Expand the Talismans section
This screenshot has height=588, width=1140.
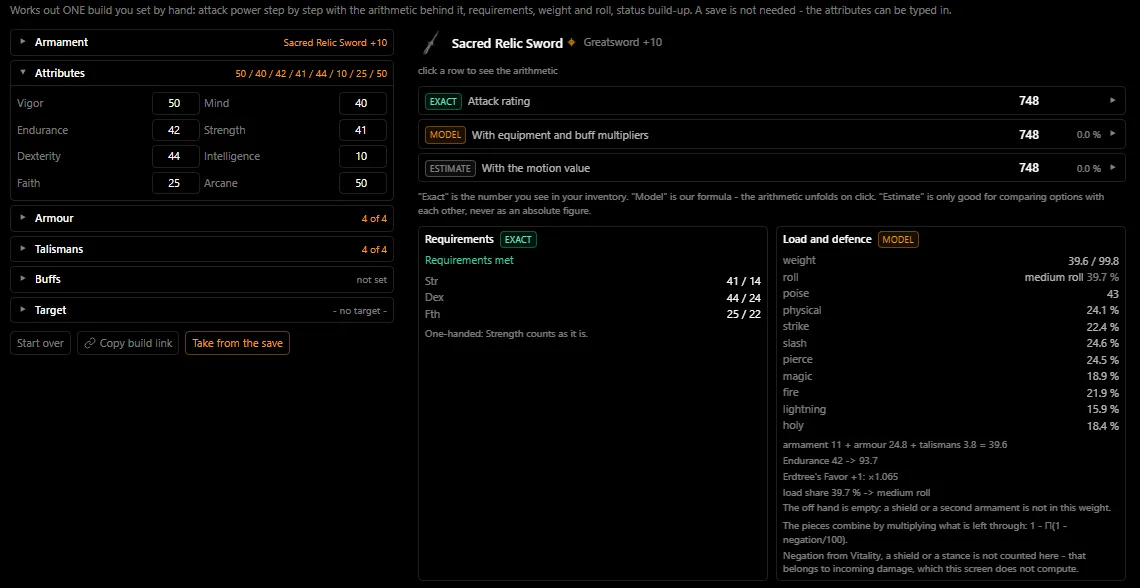coord(202,249)
